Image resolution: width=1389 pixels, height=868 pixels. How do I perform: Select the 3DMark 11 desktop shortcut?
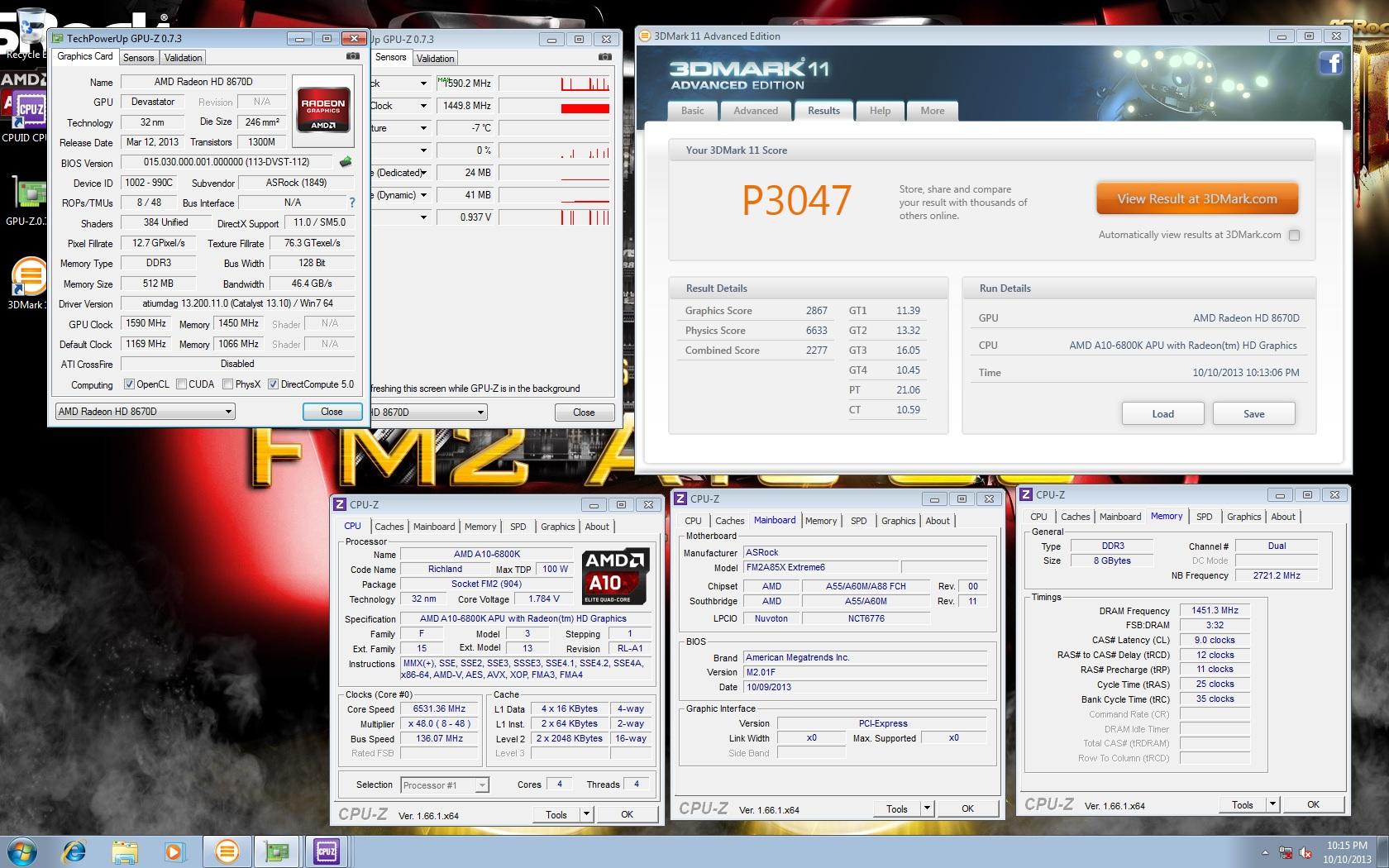[27, 283]
